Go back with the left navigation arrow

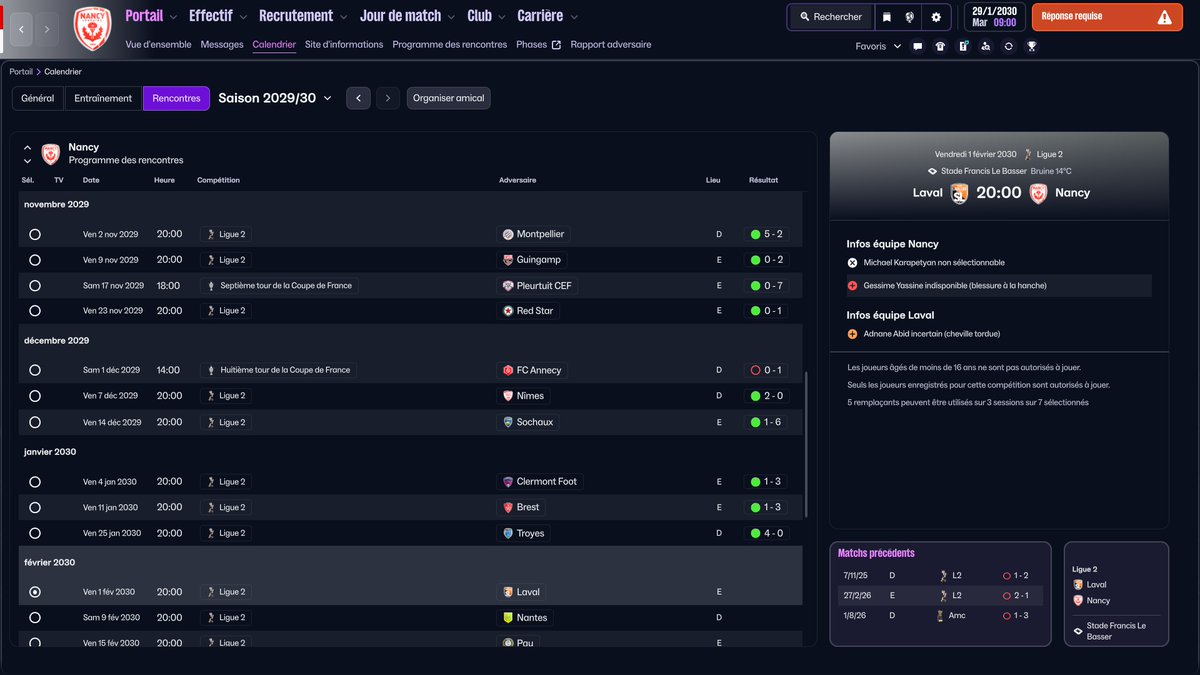coord(22,30)
